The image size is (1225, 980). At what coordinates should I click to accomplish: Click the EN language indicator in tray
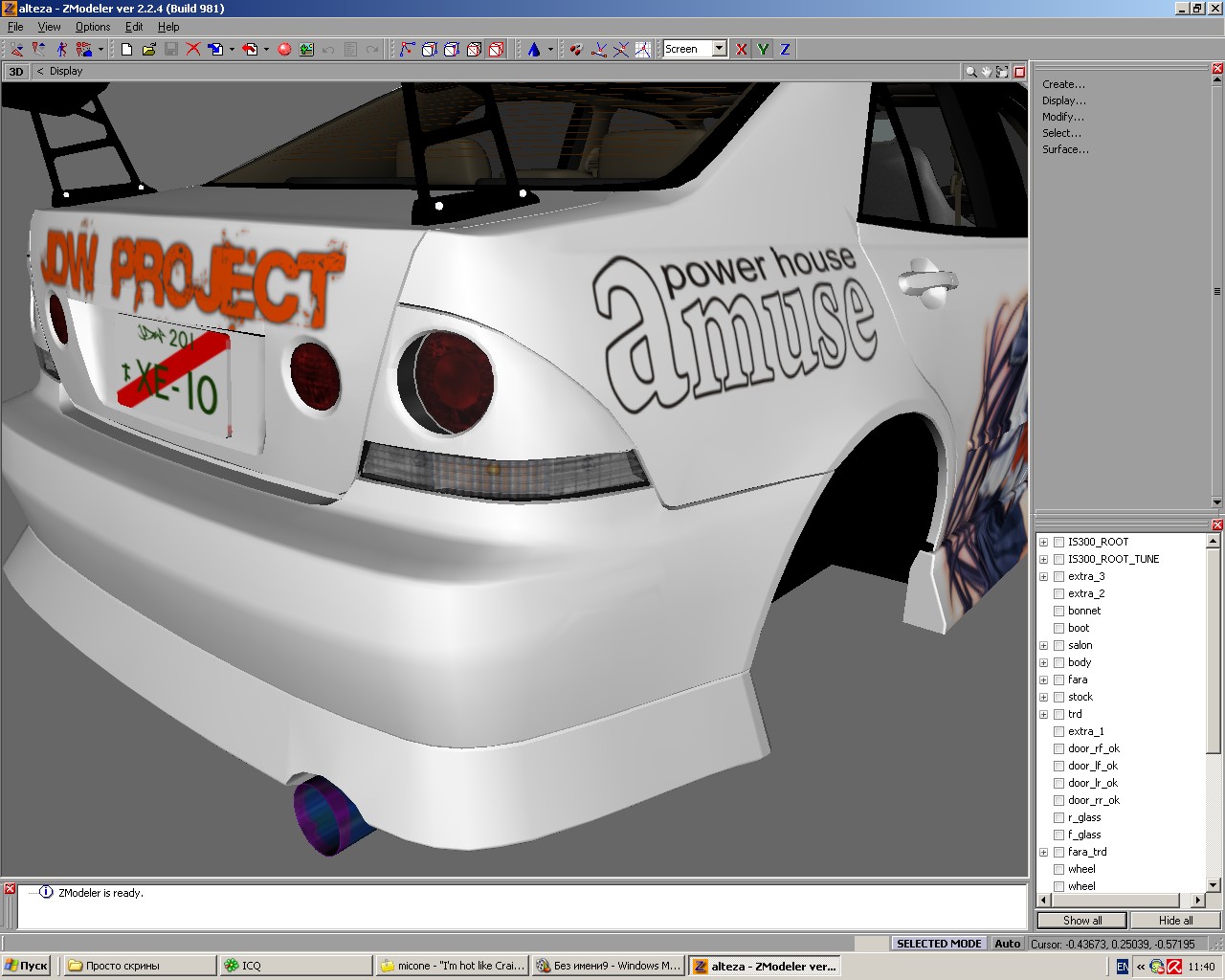tap(1123, 967)
